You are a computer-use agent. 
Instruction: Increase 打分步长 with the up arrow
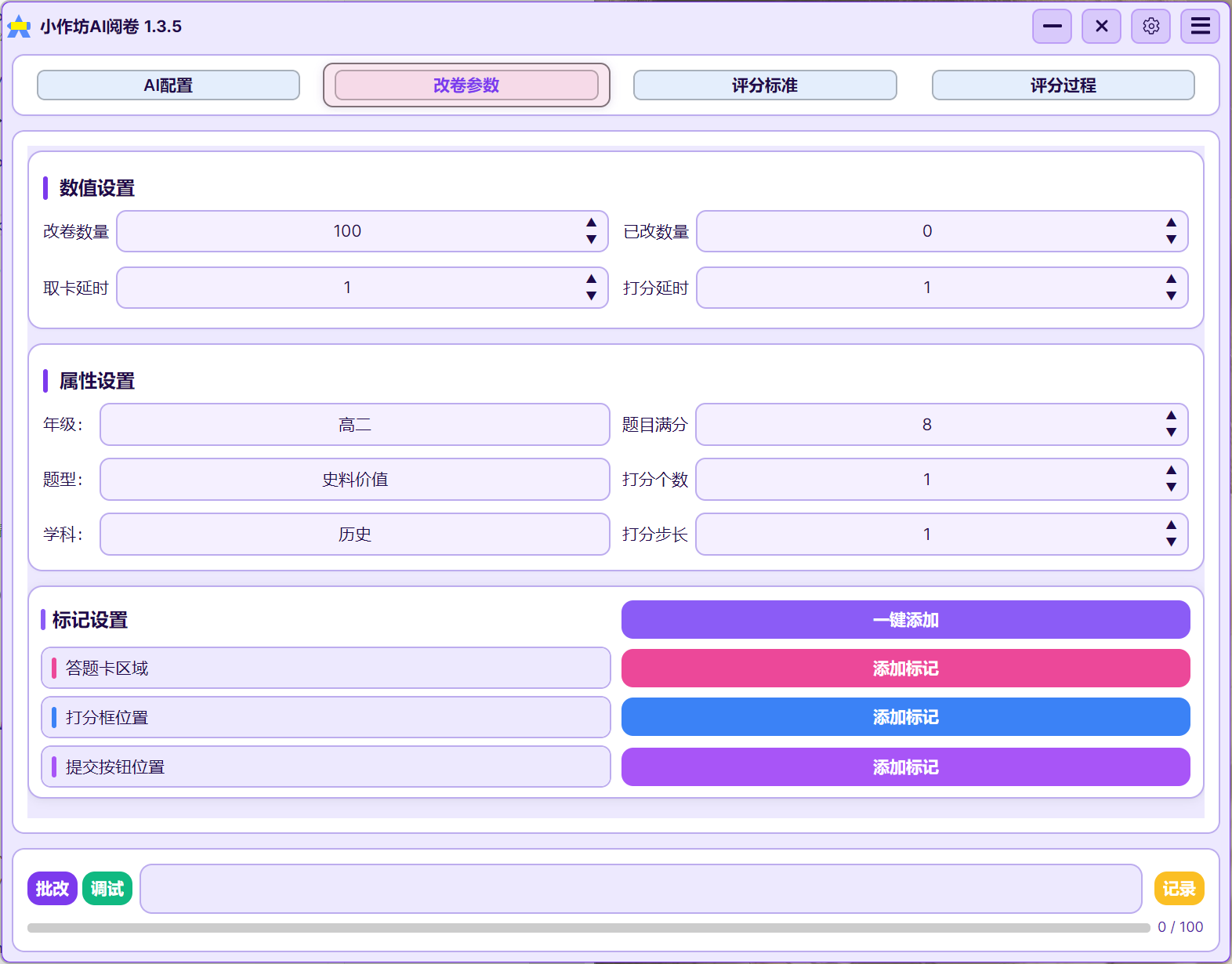tap(1171, 525)
